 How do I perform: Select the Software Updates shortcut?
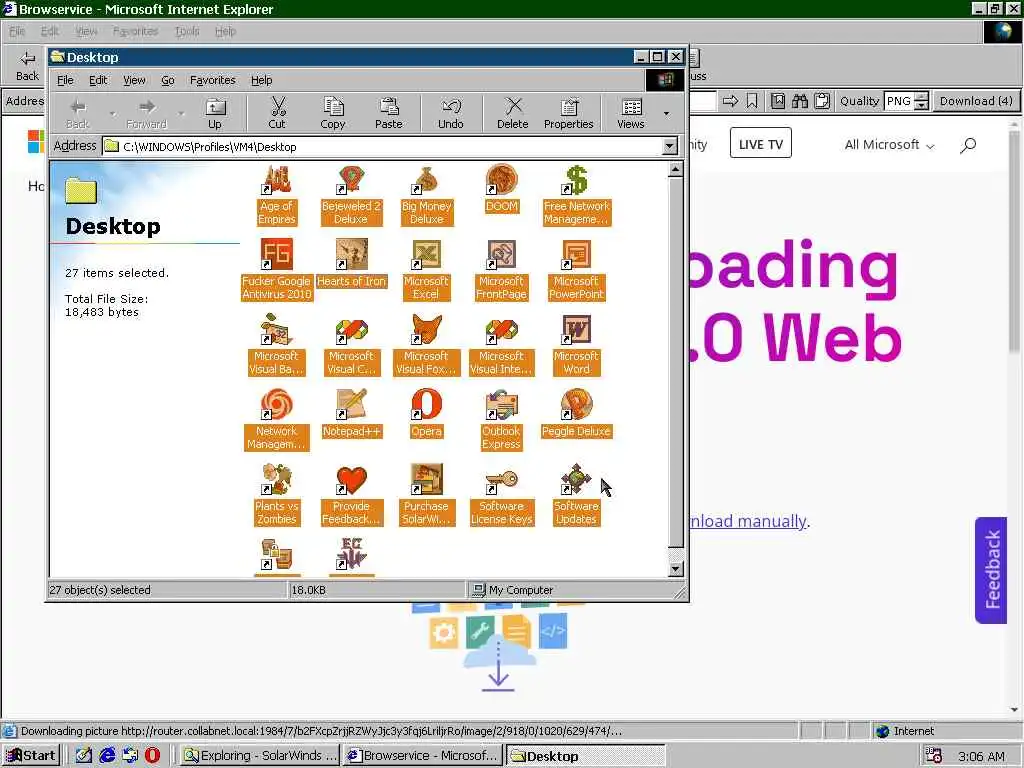point(576,495)
